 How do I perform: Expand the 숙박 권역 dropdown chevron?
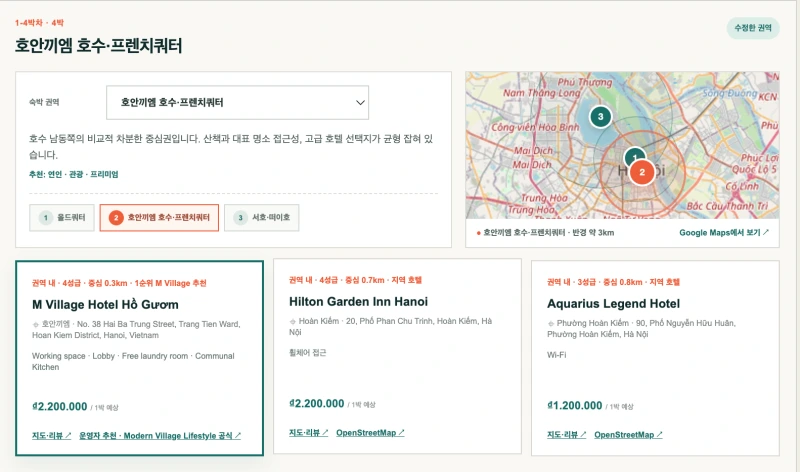click(x=360, y=103)
